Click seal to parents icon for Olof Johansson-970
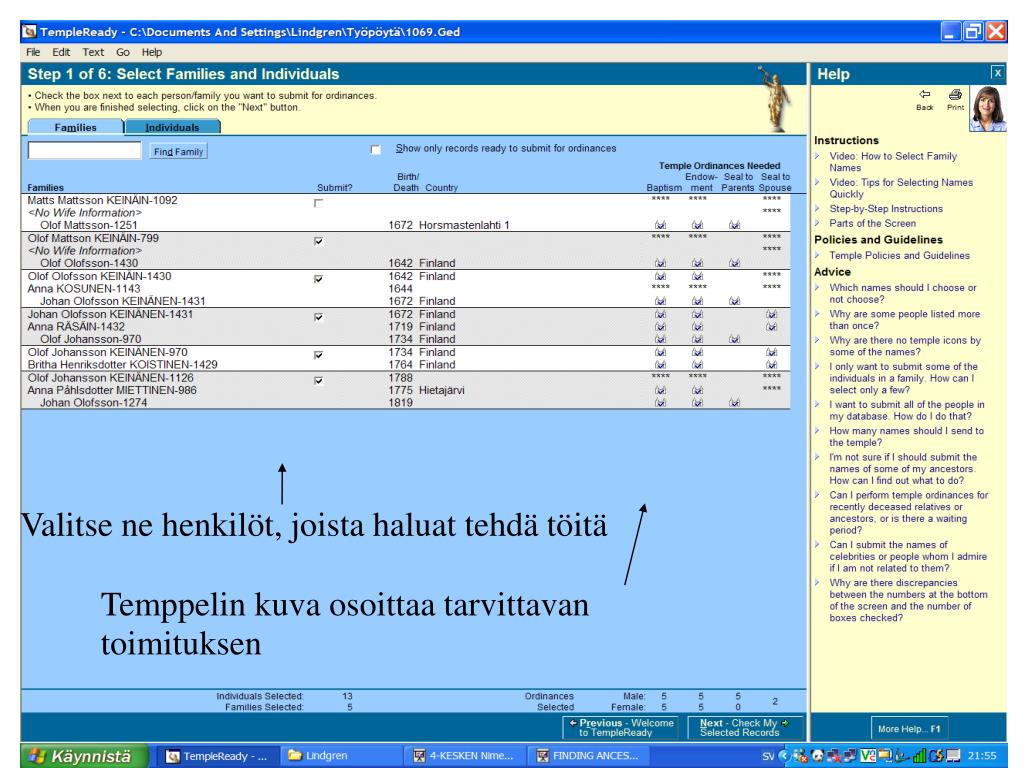Screen dimensions: 1024x768 point(735,339)
